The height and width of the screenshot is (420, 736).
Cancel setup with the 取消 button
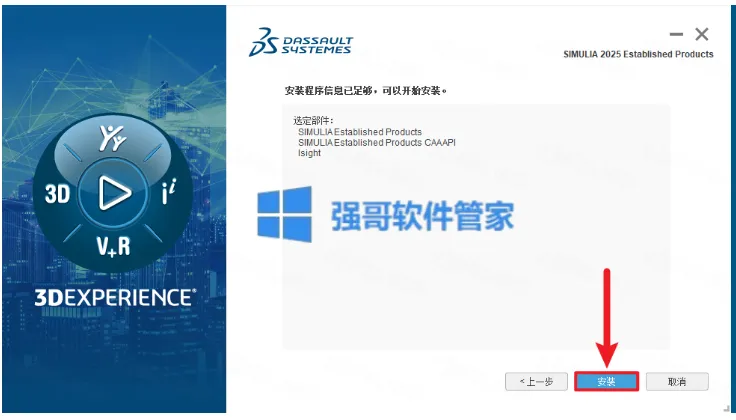click(677, 382)
